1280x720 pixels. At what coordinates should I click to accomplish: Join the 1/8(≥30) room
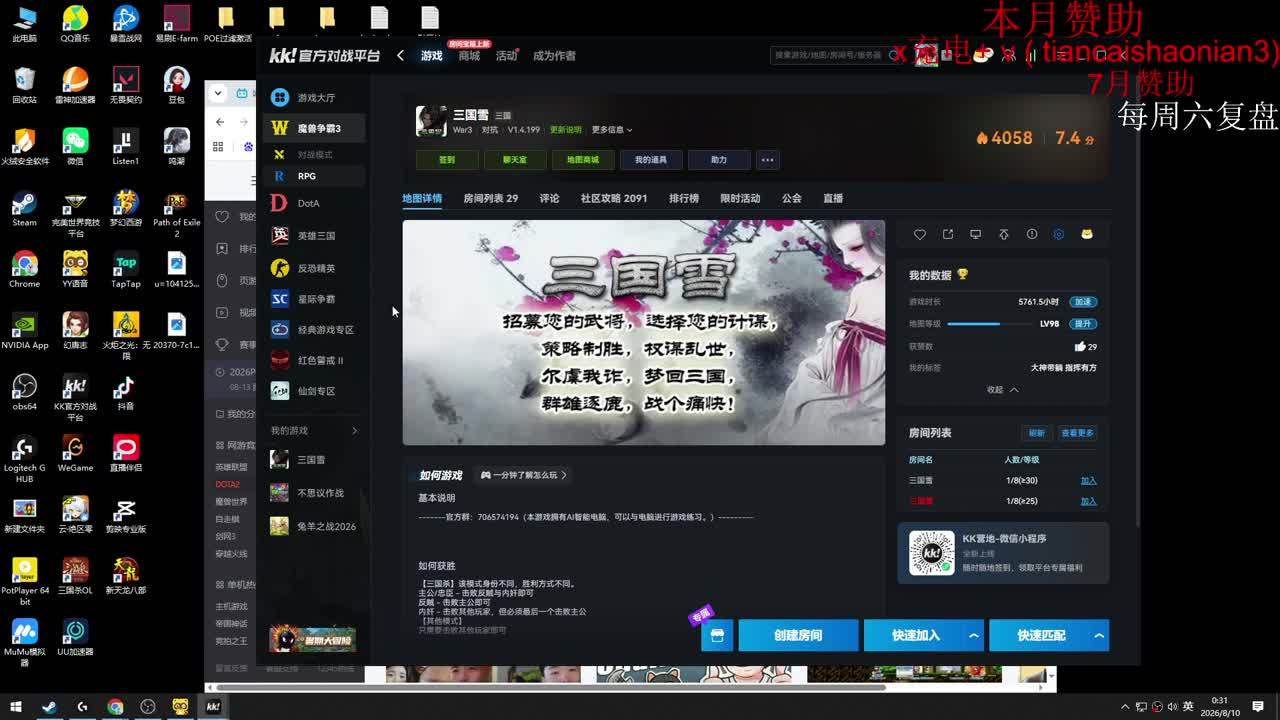pyautogui.click(x=1088, y=481)
